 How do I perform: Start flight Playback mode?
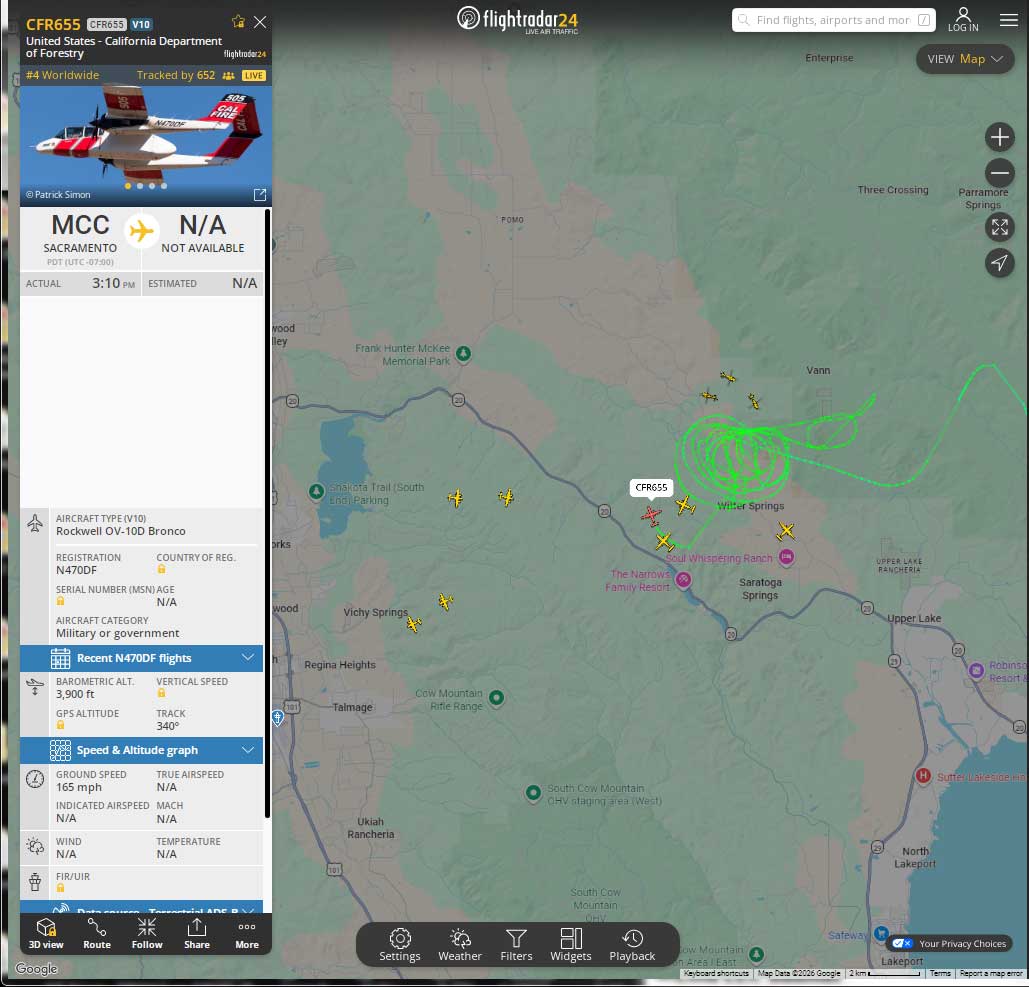(632, 946)
